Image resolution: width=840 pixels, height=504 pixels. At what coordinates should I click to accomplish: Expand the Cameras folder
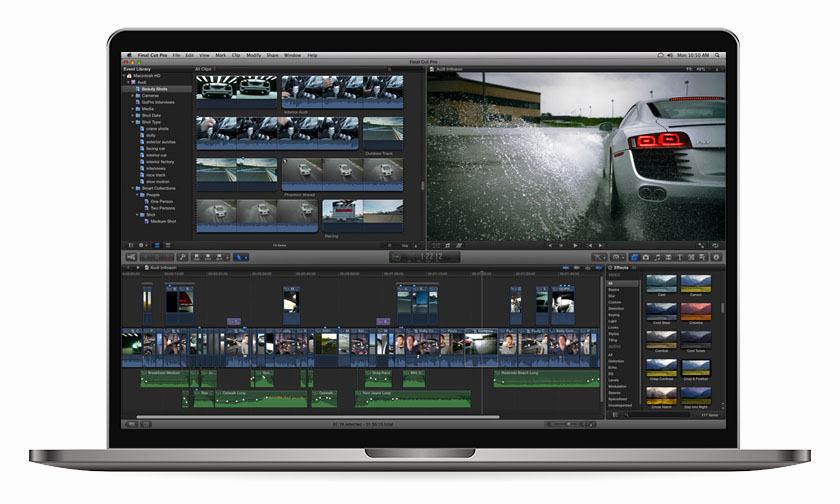click(x=133, y=95)
